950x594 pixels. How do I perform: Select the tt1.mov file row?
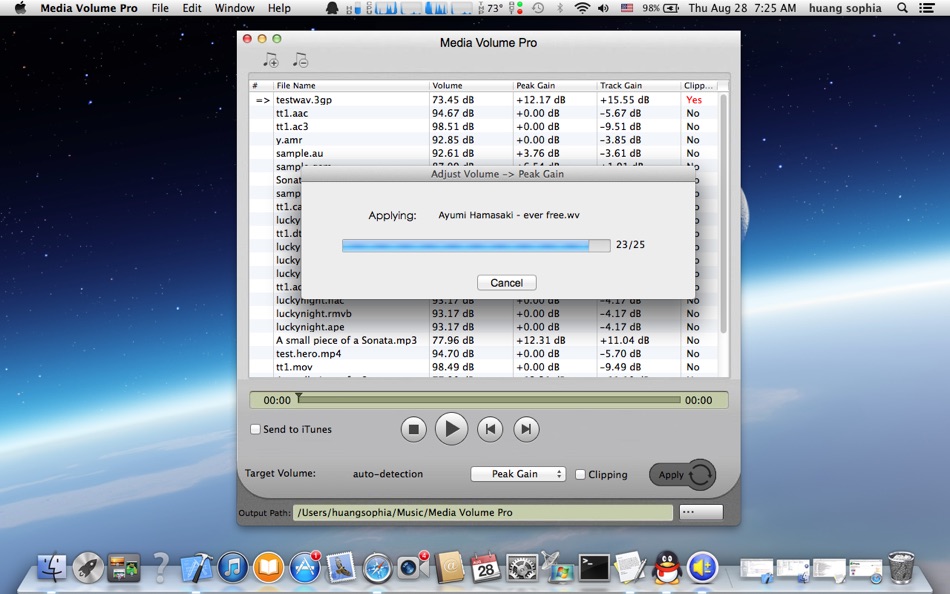click(x=483, y=367)
